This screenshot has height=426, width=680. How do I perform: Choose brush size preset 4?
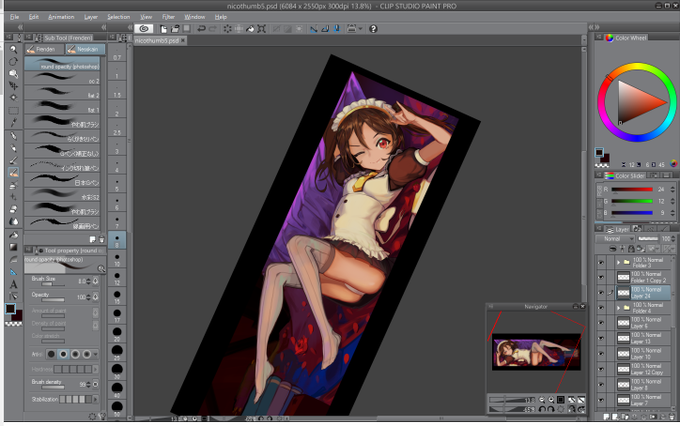pyautogui.click(x=117, y=166)
